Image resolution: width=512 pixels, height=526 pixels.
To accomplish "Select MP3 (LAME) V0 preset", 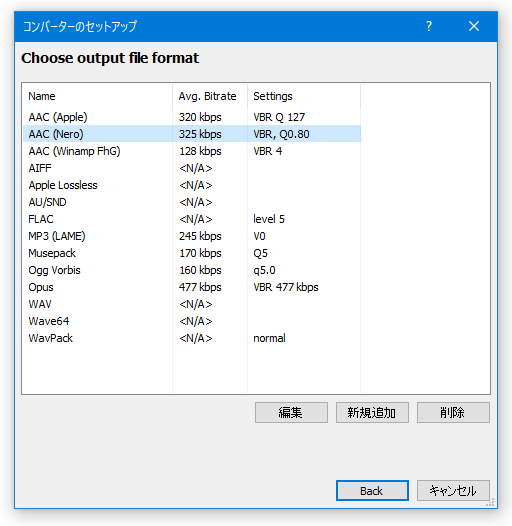I will [x=192, y=236].
